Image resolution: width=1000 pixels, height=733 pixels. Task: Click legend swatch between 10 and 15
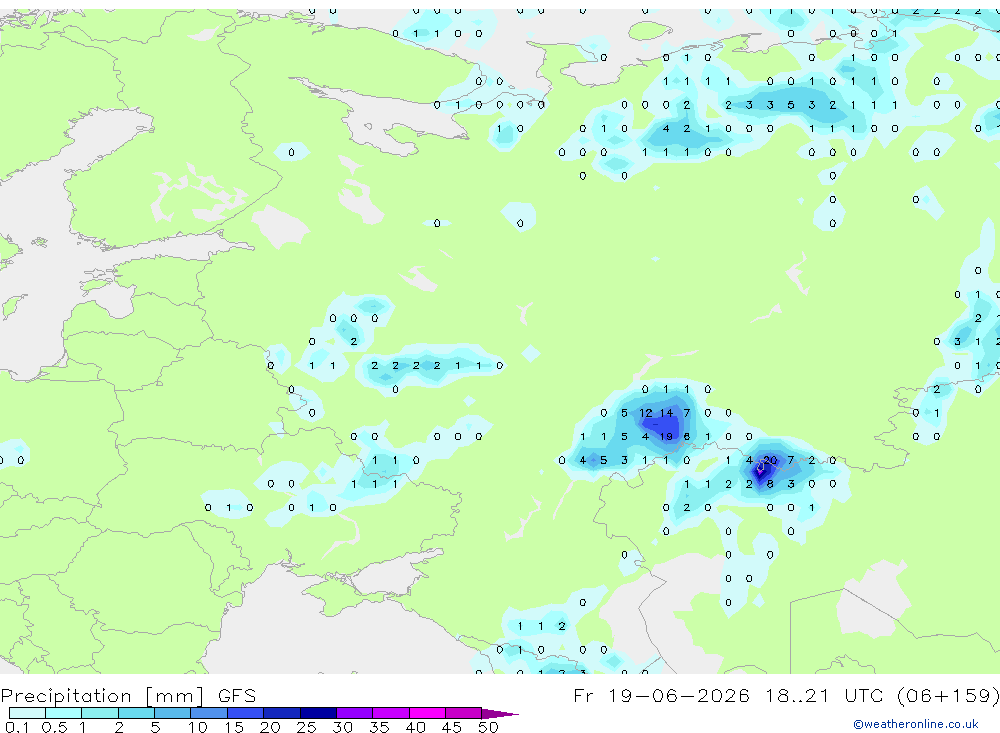click(209, 713)
